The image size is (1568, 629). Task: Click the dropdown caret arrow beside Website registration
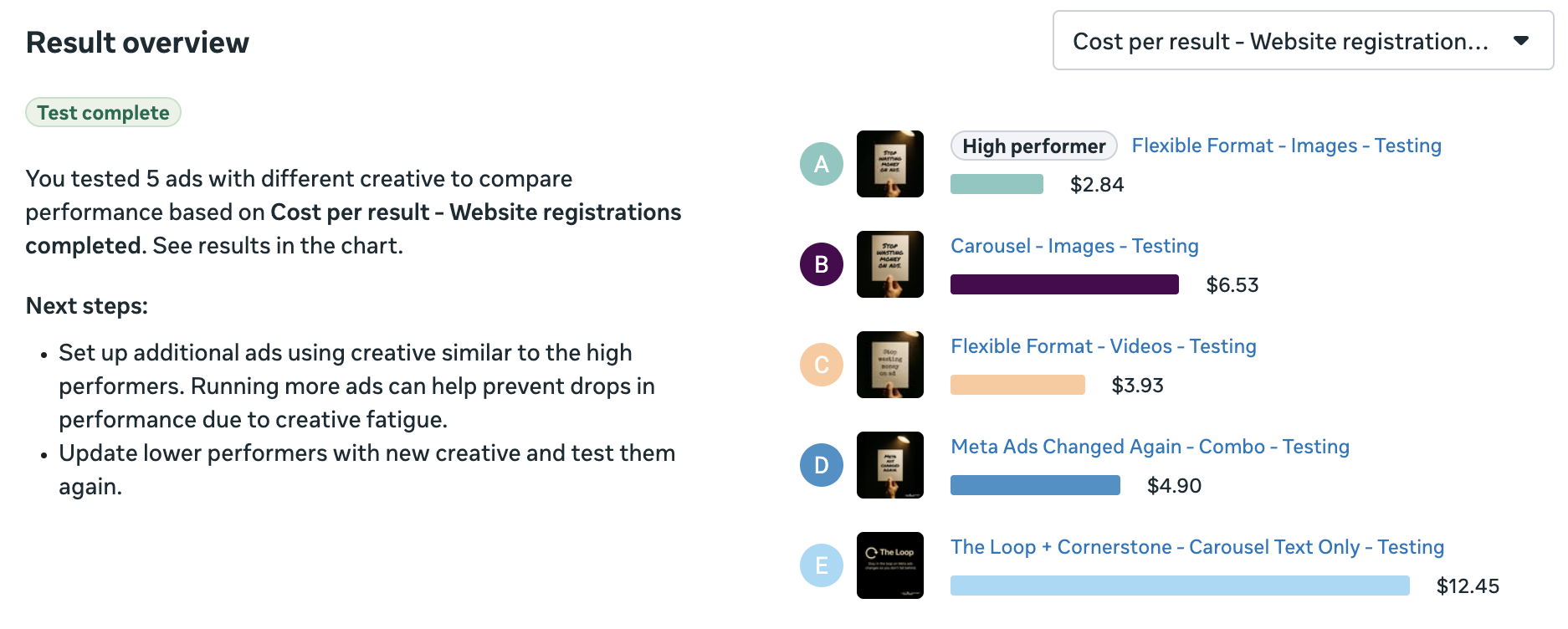point(1521,41)
